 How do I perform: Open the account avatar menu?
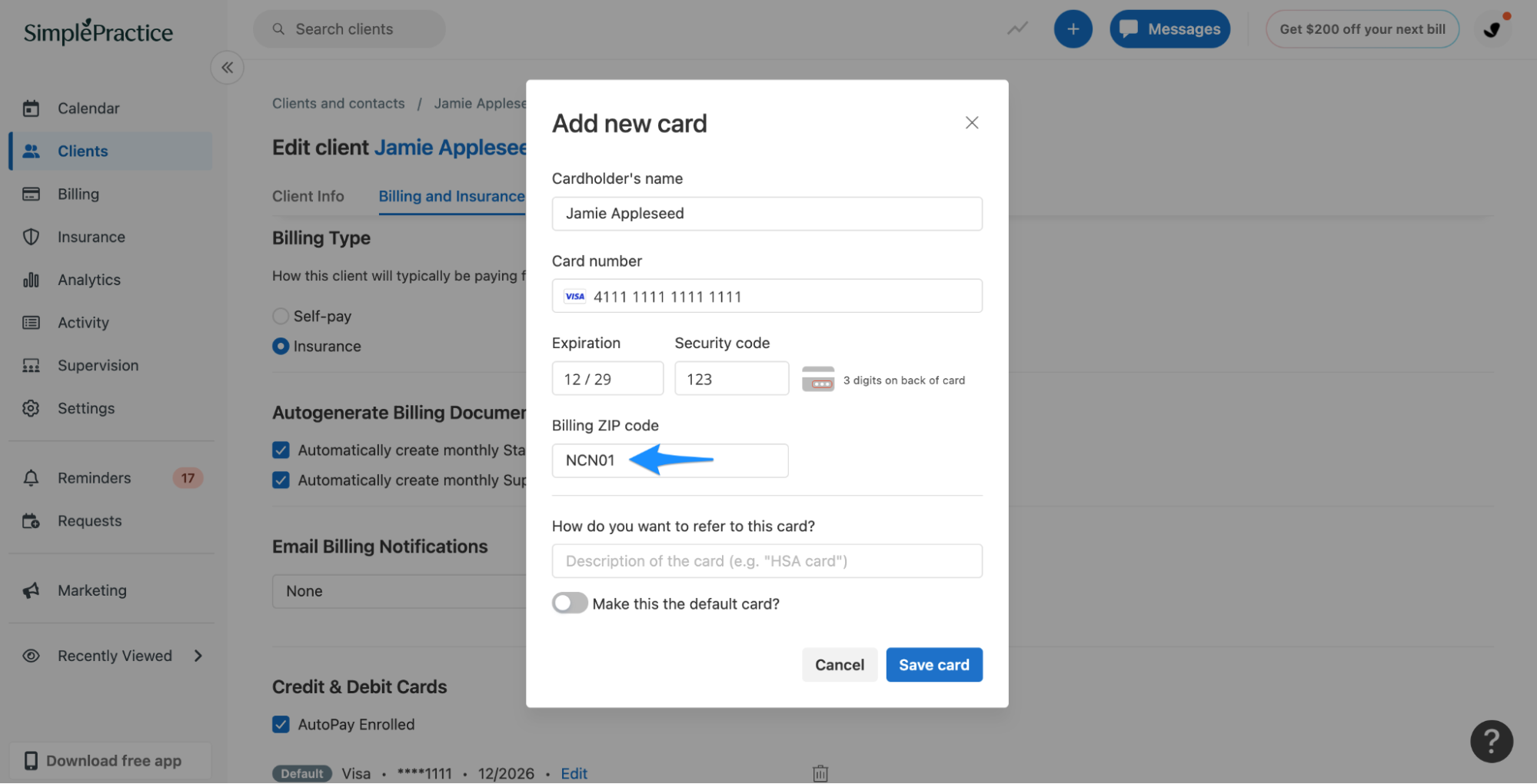[x=1493, y=29]
